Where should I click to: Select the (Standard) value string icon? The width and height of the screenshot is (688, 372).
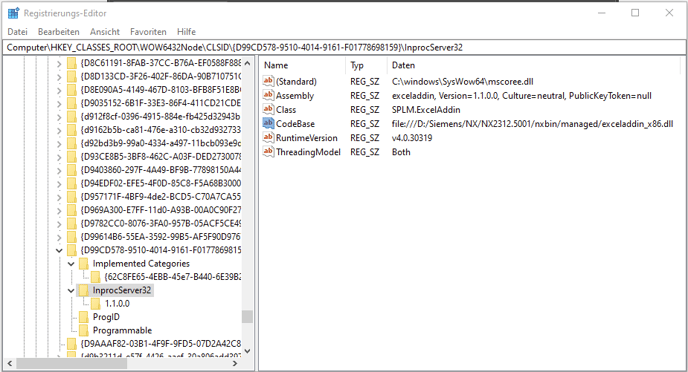pyautogui.click(x=268, y=81)
